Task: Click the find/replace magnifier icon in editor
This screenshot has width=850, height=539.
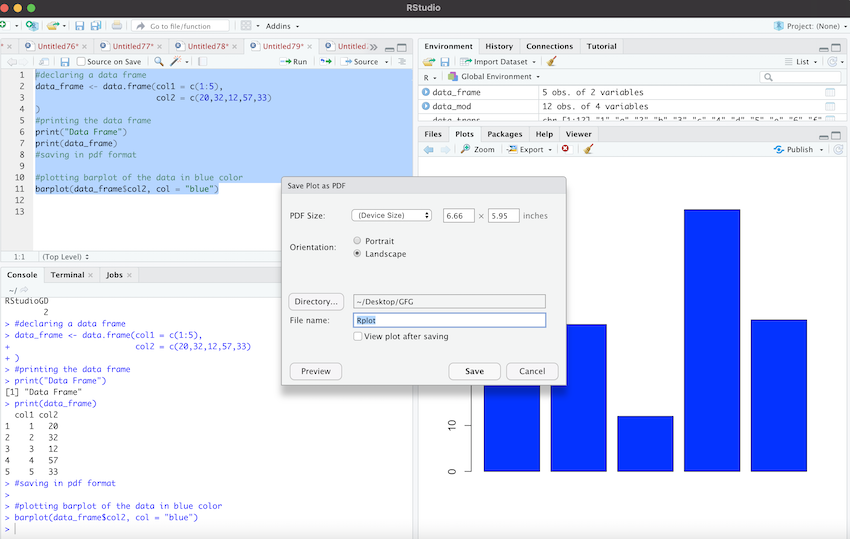Action: [158, 62]
